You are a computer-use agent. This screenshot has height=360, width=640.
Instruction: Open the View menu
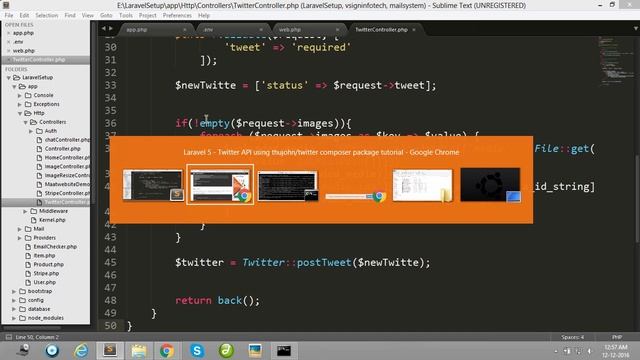coord(88,16)
